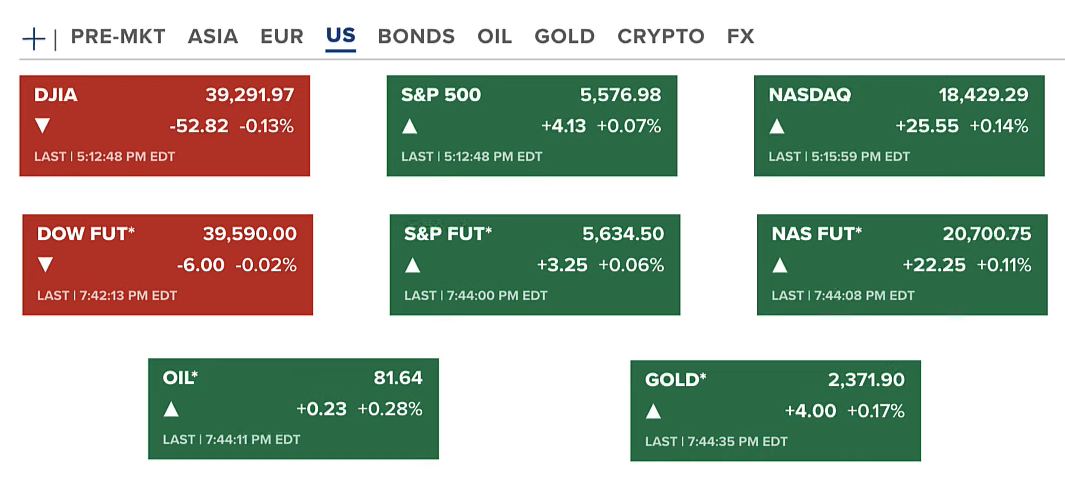The width and height of the screenshot is (1065, 477).
Task: Open the BONDS tab
Action: (416, 37)
